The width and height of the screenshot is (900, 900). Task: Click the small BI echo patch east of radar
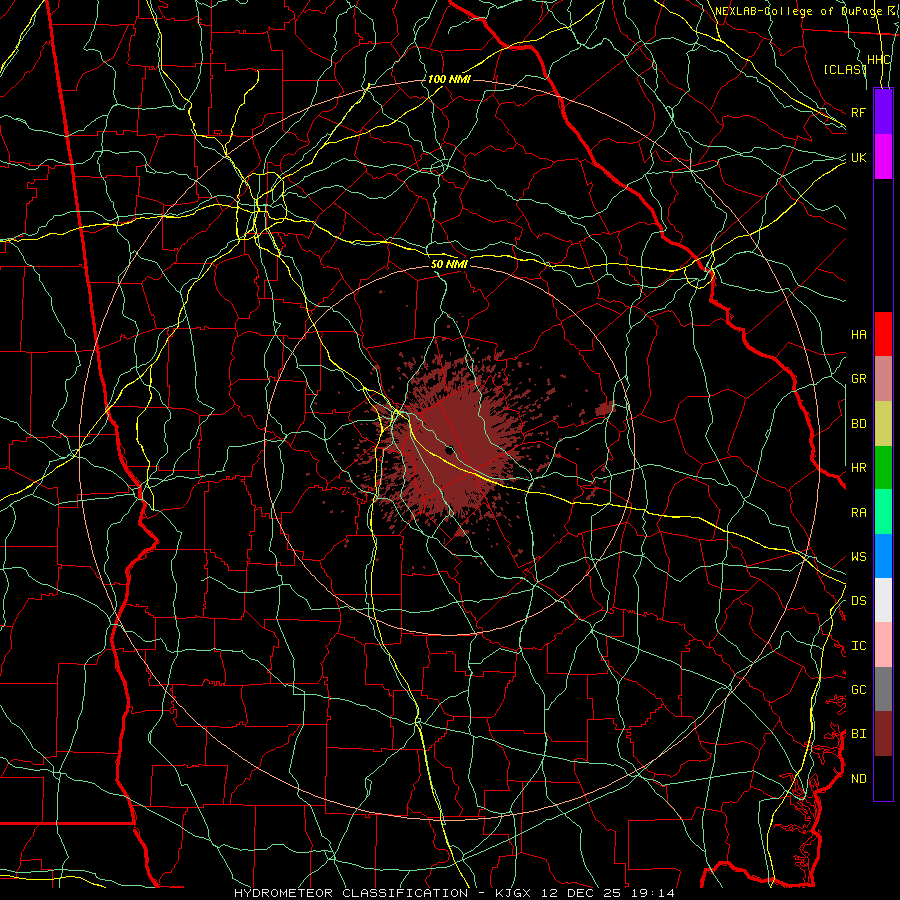(604, 409)
